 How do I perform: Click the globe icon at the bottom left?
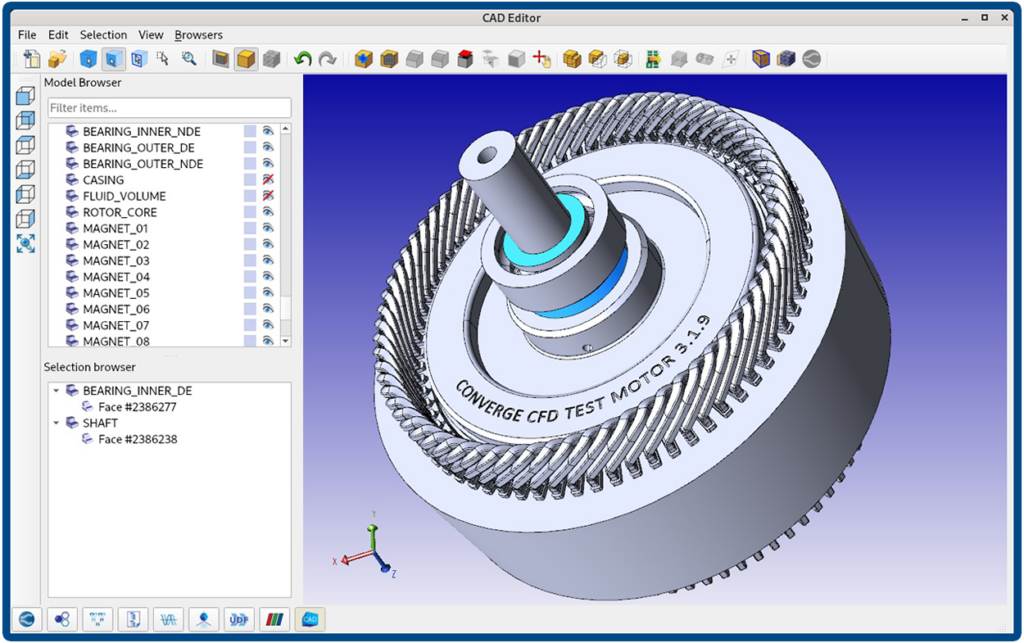click(26, 619)
